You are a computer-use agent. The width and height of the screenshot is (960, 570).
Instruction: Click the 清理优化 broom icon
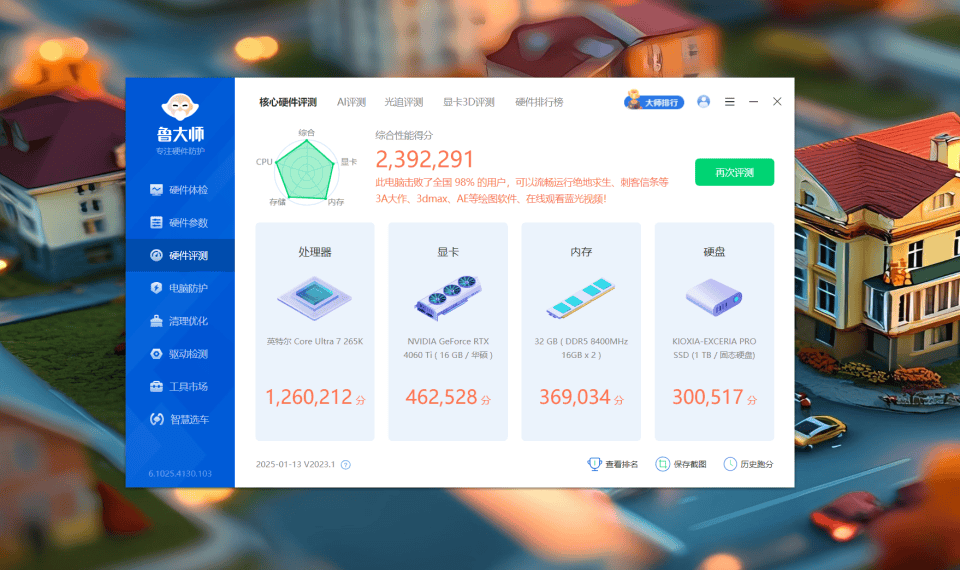[156, 321]
